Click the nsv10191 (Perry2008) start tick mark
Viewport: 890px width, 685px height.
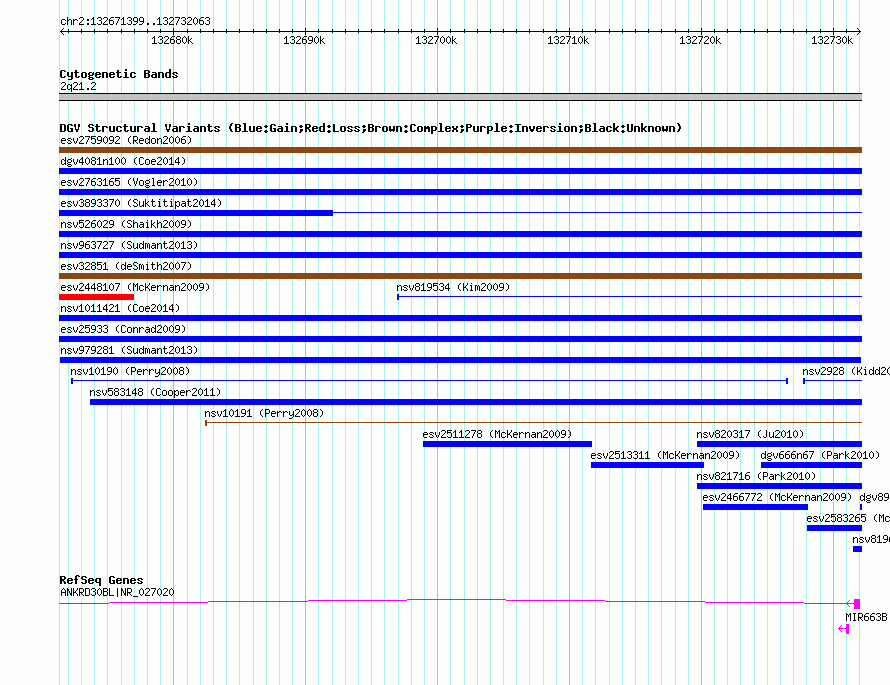point(206,423)
